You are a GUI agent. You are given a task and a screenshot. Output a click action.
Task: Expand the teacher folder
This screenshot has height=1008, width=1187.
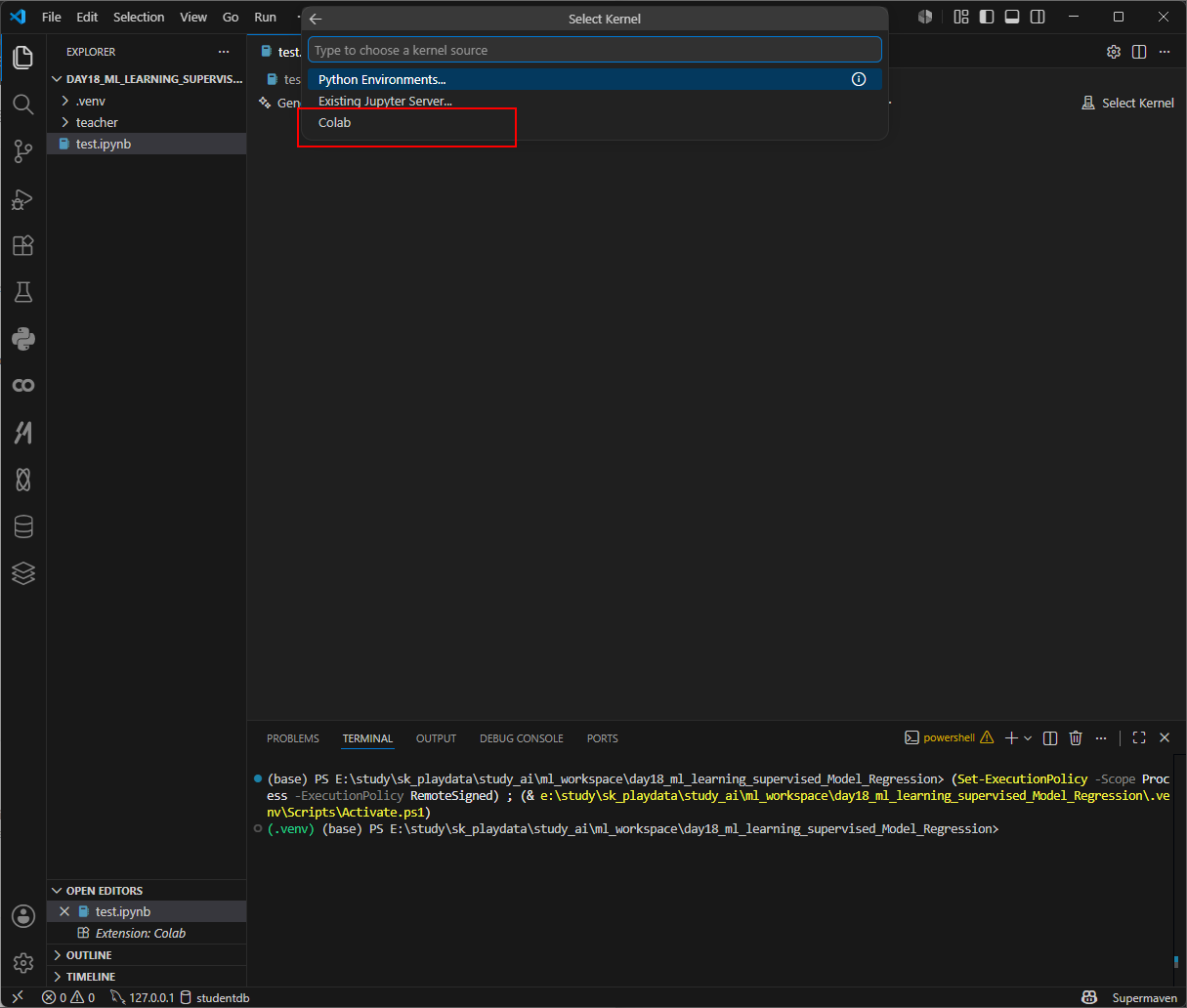click(147, 122)
